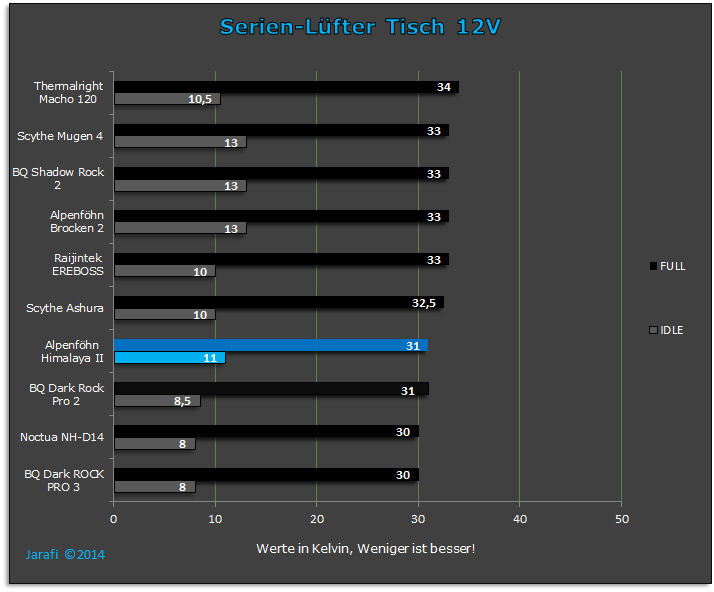This screenshot has height=592, width=714.
Task: Click the blue Himalaya II full-load bar 31
Action: tap(271, 345)
